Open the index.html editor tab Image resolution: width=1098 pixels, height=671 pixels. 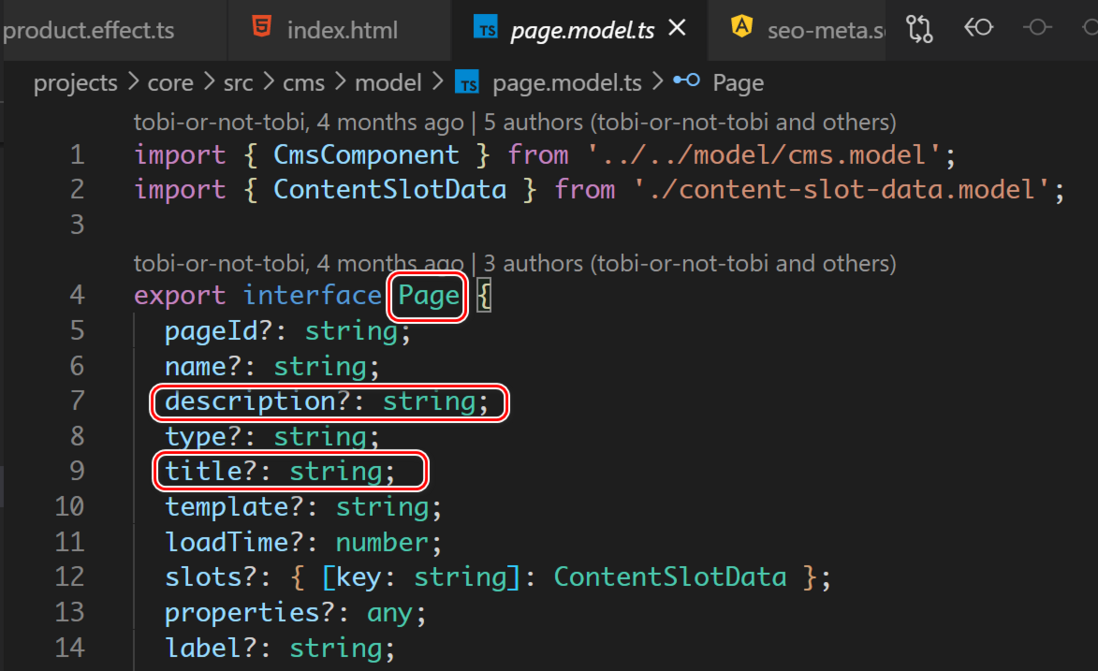tap(340, 30)
